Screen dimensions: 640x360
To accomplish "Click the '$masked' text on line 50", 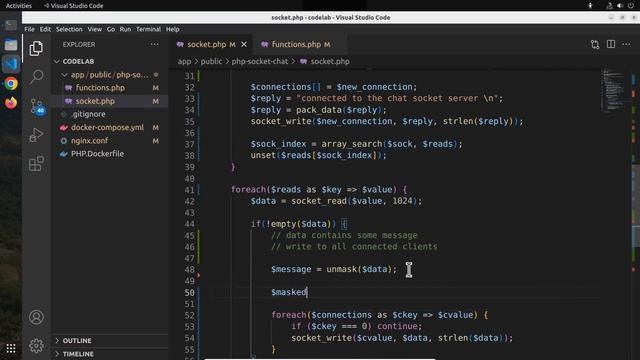I will point(289,292).
